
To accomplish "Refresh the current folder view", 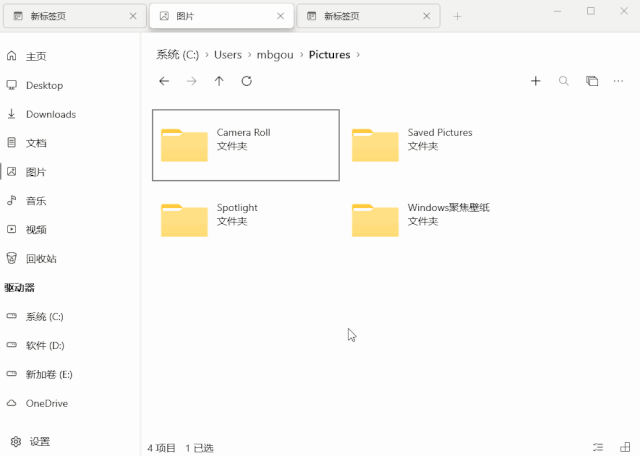I will point(247,81).
